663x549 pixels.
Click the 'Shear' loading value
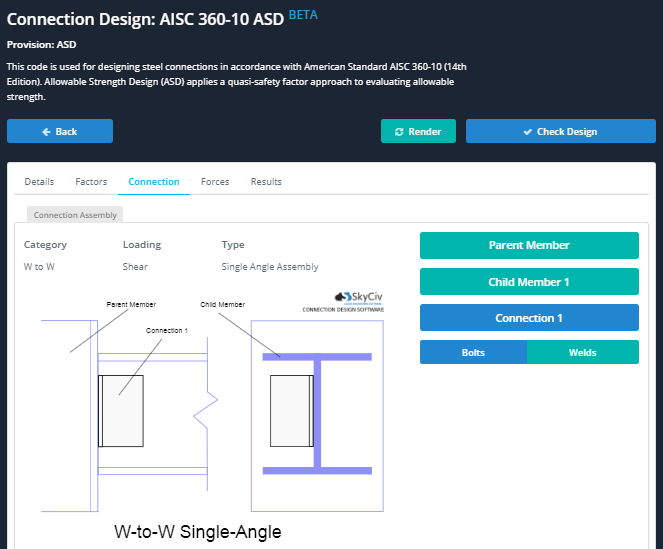(135, 267)
